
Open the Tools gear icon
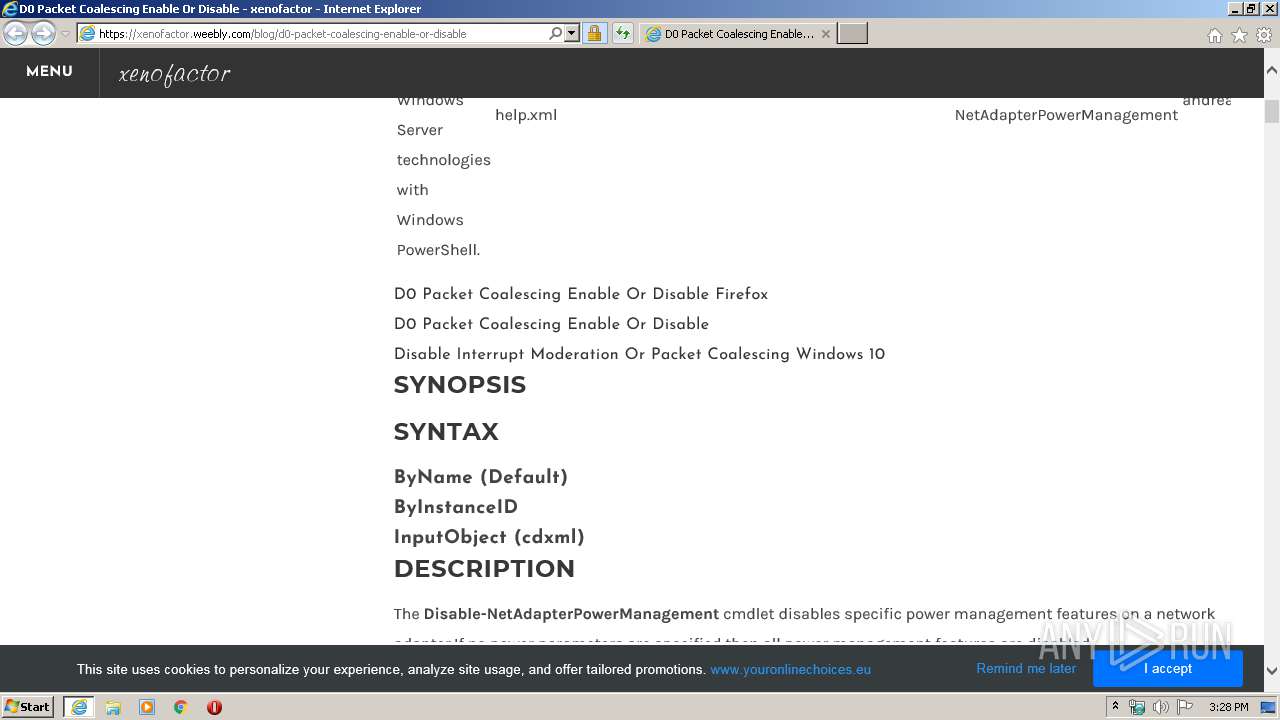point(1264,35)
